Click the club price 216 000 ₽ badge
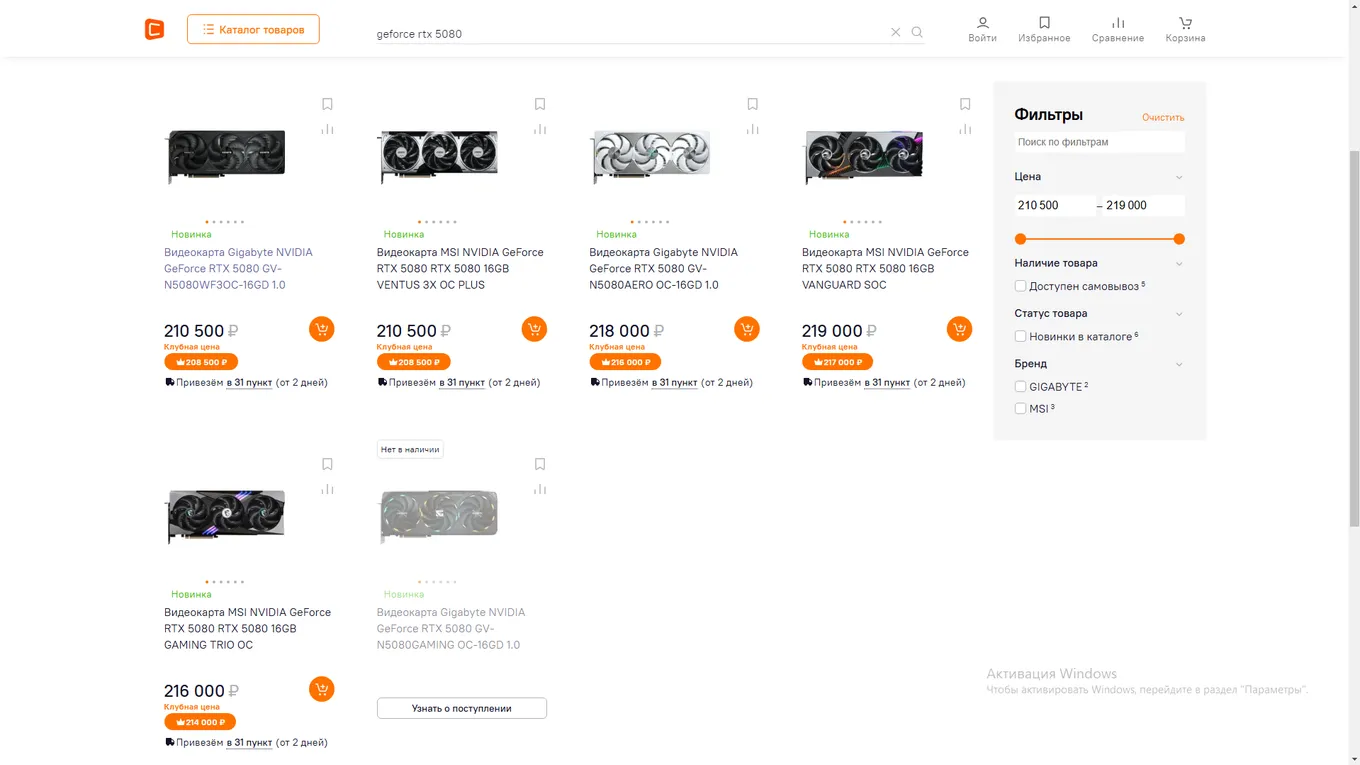Screen dimensions: 1360x765 point(625,362)
